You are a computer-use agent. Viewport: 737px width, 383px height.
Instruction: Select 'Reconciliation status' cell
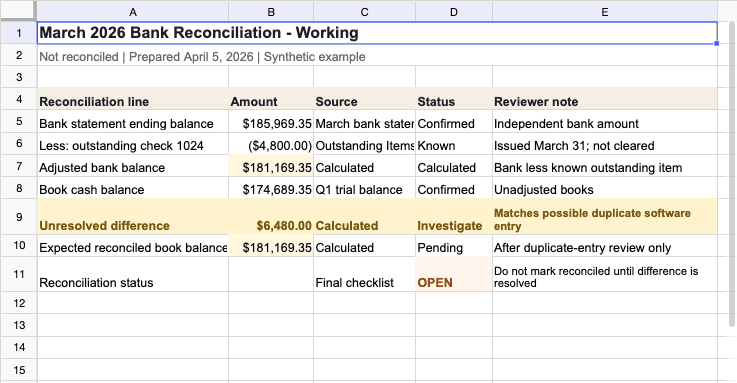coord(133,274)
